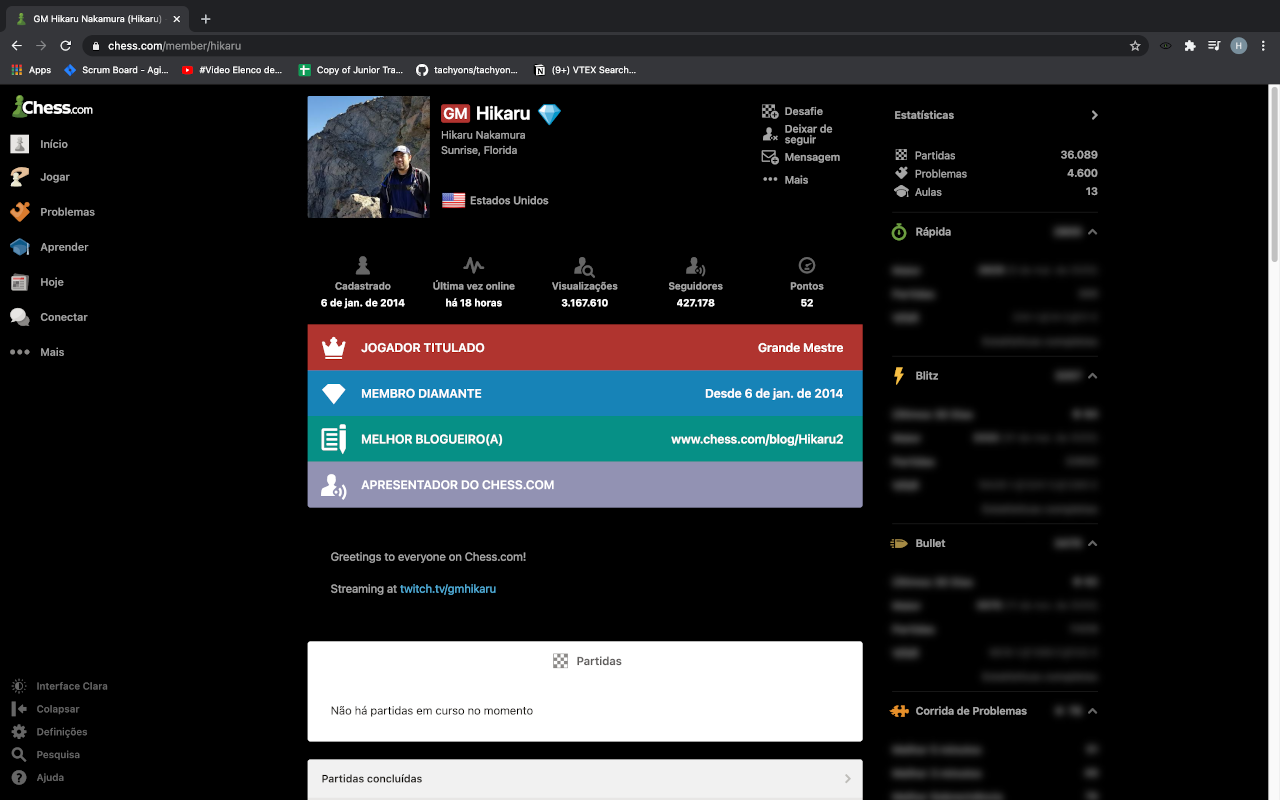Click the Visualizações icon

pyautogui.click(x=585, y=266)
